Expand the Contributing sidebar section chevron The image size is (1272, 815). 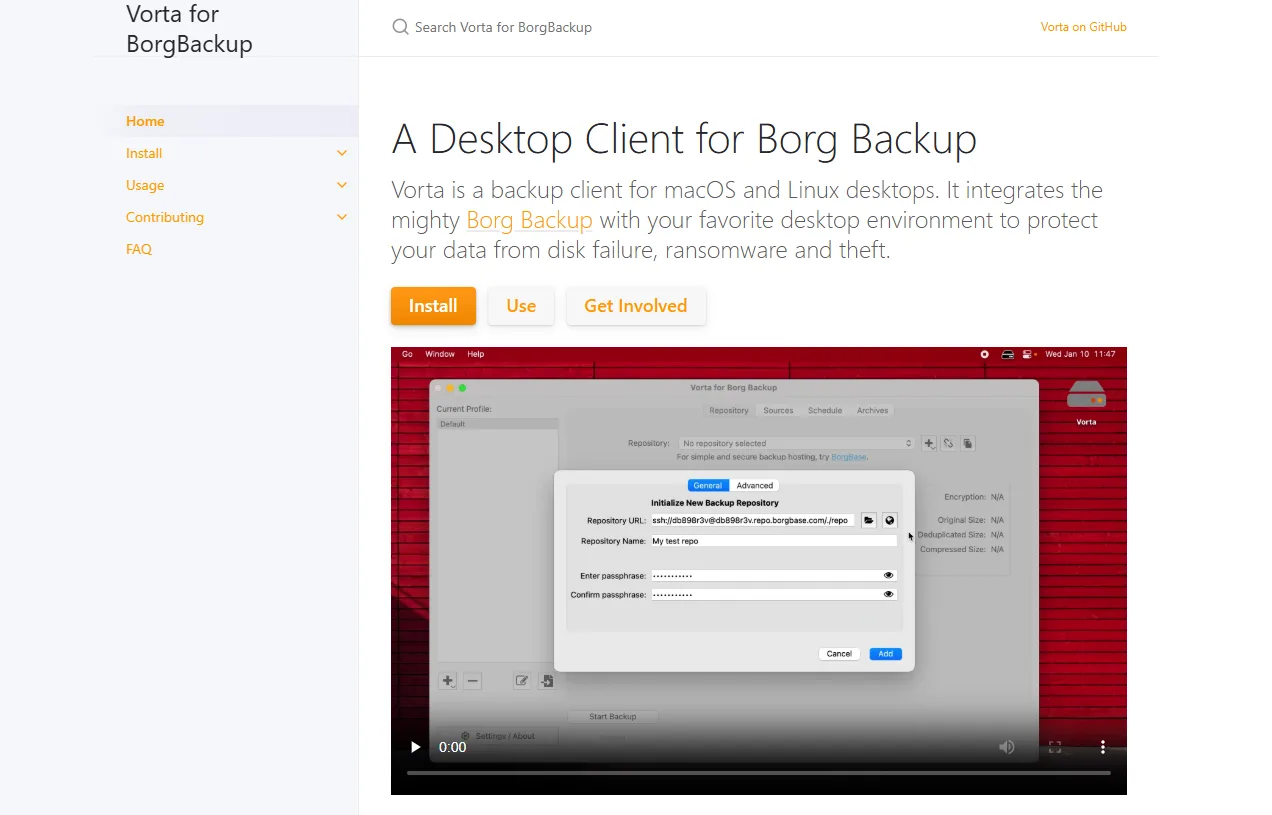(342, 217)
